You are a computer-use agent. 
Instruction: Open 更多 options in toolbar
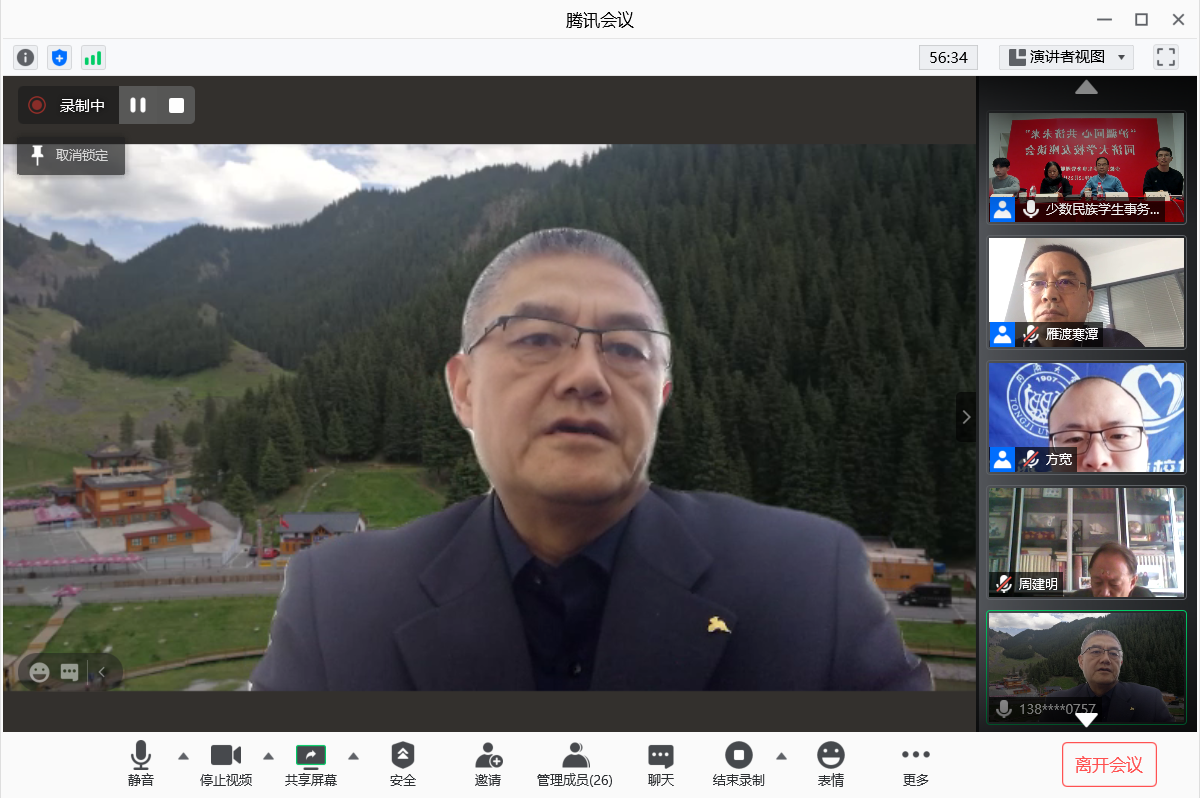[x=915, y=764]
